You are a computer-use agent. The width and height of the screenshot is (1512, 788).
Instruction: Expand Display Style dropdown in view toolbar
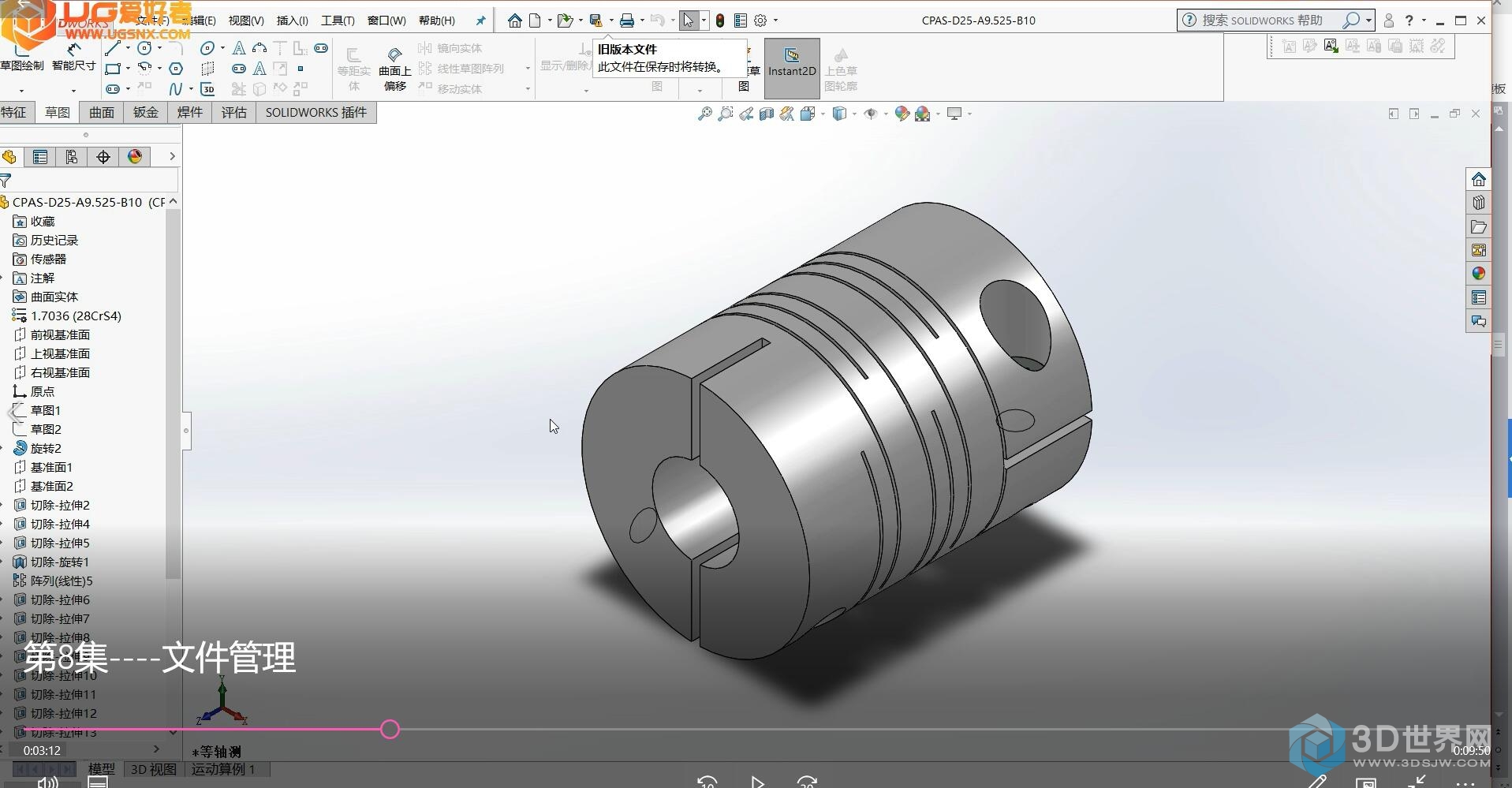point(854,114)
